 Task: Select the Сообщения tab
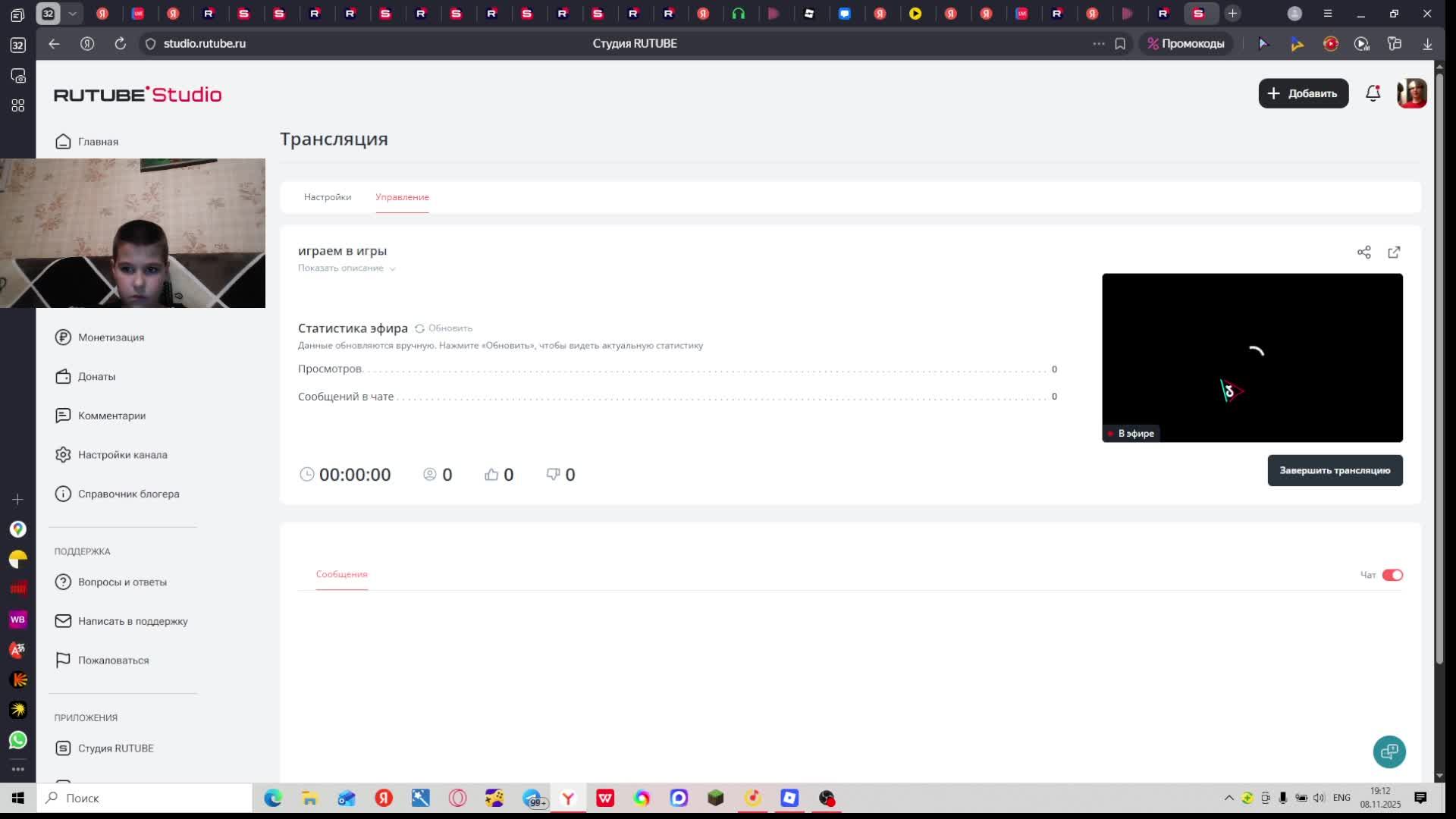(341, 574)
